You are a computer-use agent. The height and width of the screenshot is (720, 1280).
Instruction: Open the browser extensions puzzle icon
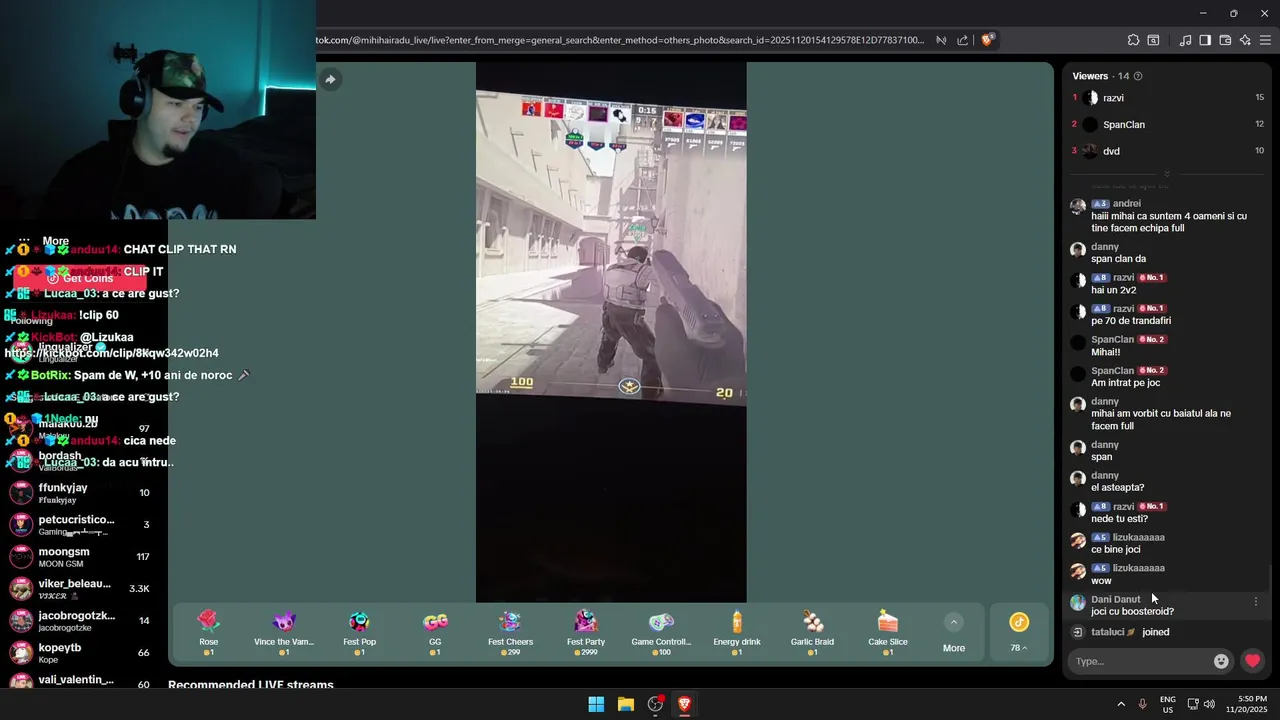(1133, 40)
